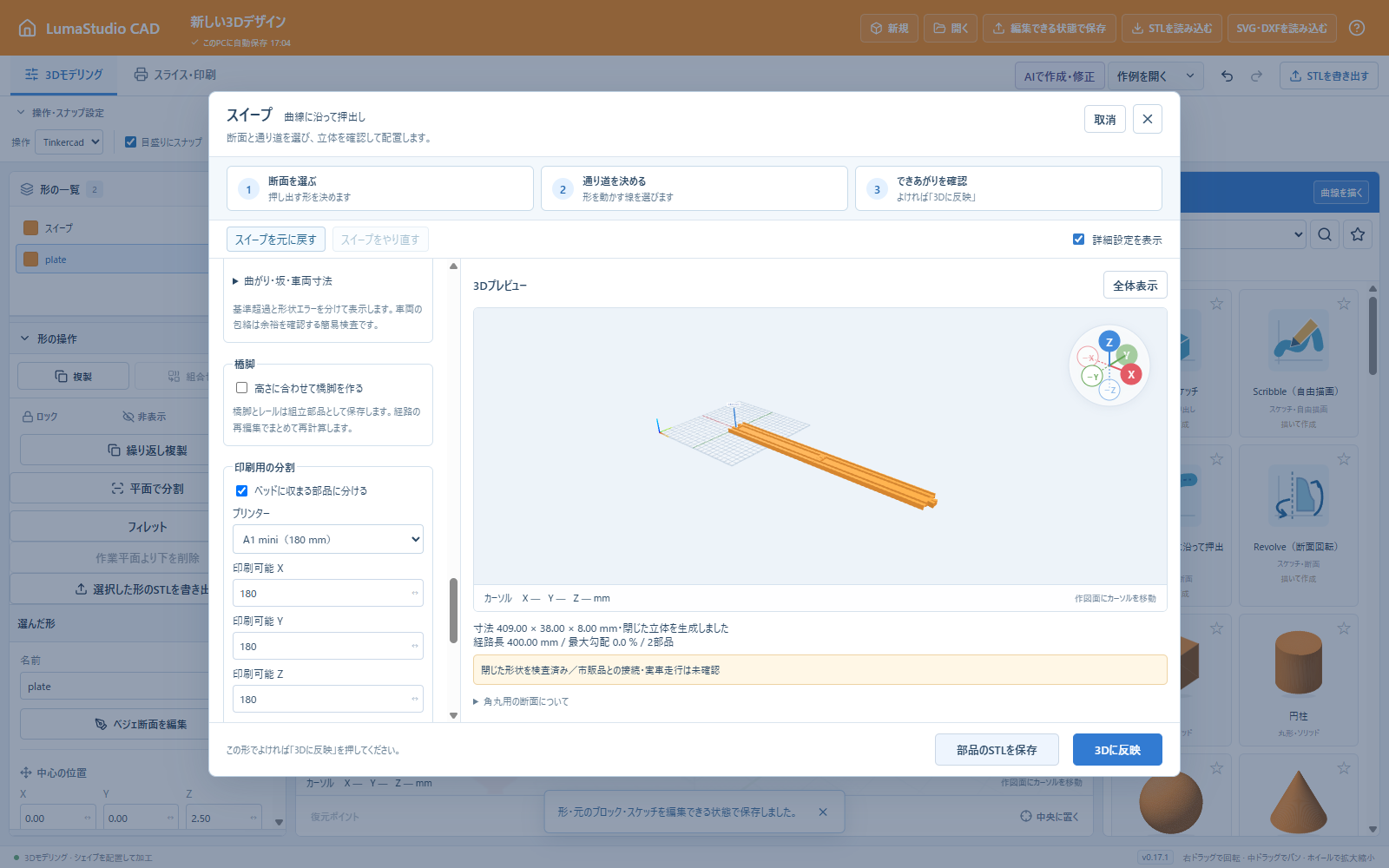This screenshot has width=1389, height=868.
Task: Open the 作例を開く dropdown arrow
Action: 1190,76
